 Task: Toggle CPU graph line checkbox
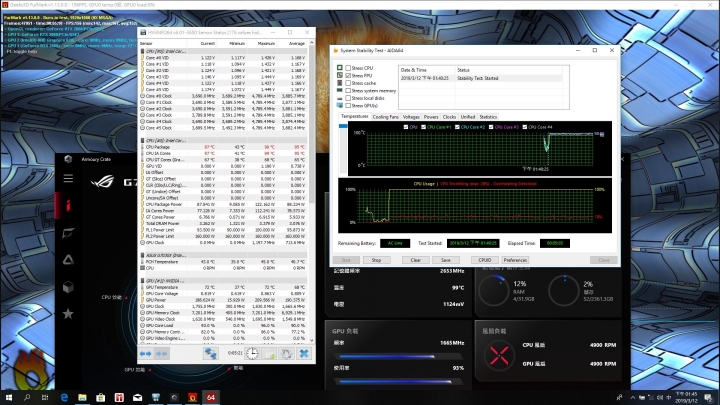coord(405,127)
